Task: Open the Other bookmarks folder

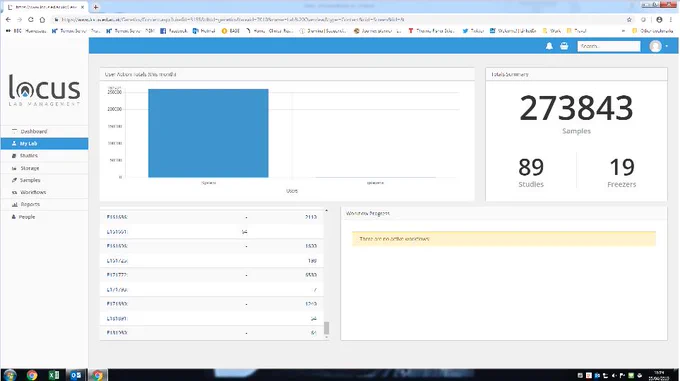Action: (653, 31)
